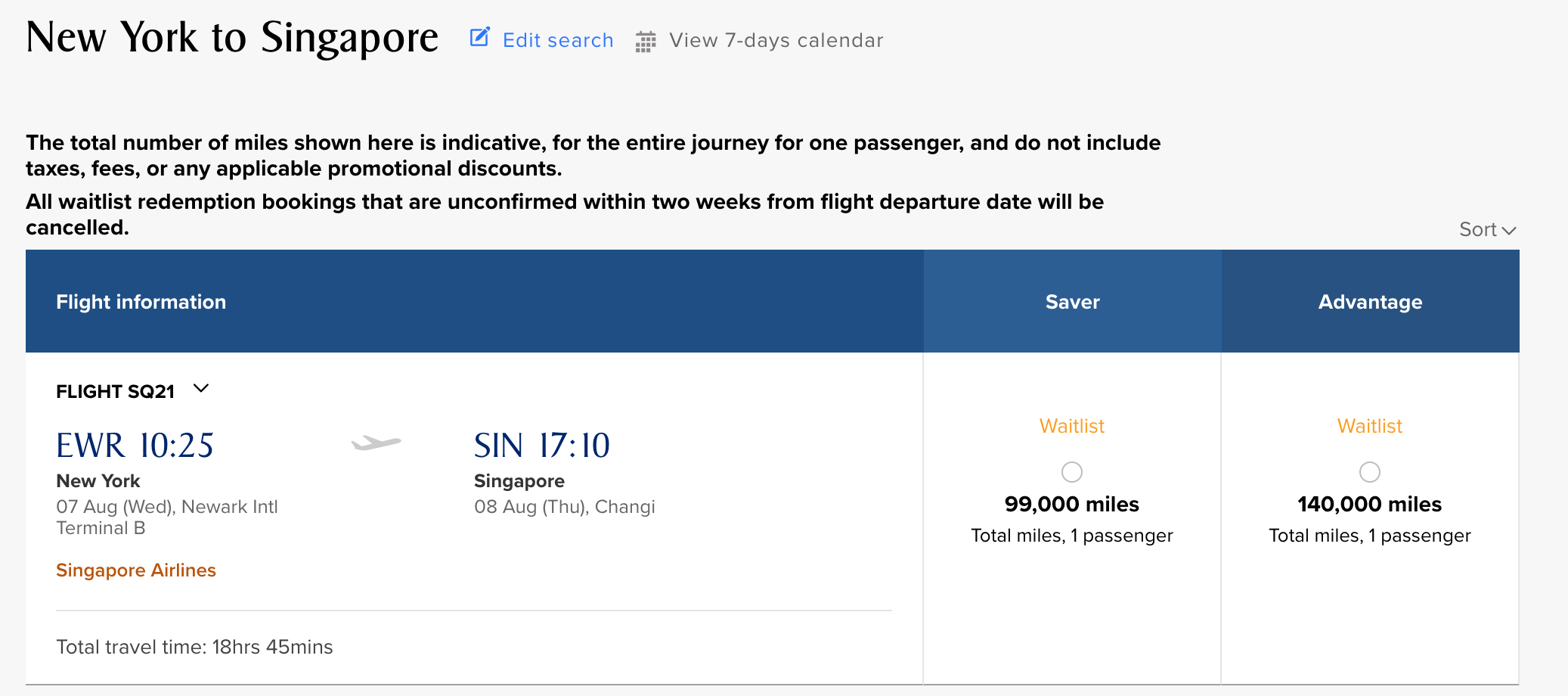Click the Total travel time text

194,647
